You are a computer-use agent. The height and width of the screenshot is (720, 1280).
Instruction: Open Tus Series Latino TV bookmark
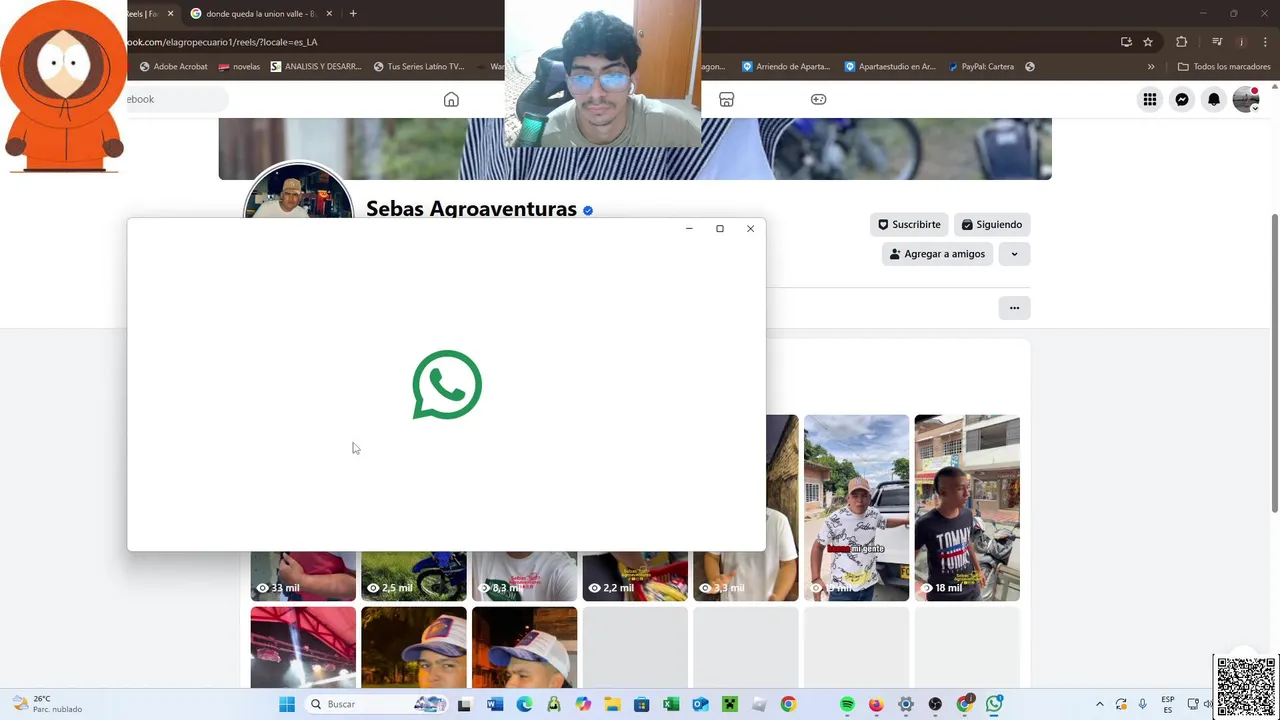419,67
